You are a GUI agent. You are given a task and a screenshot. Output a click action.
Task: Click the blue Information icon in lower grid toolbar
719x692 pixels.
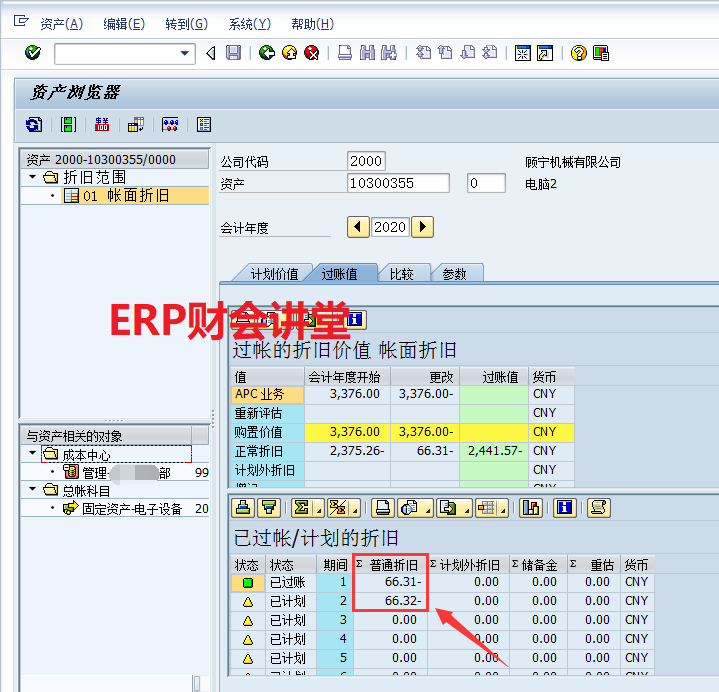[565, 507]
